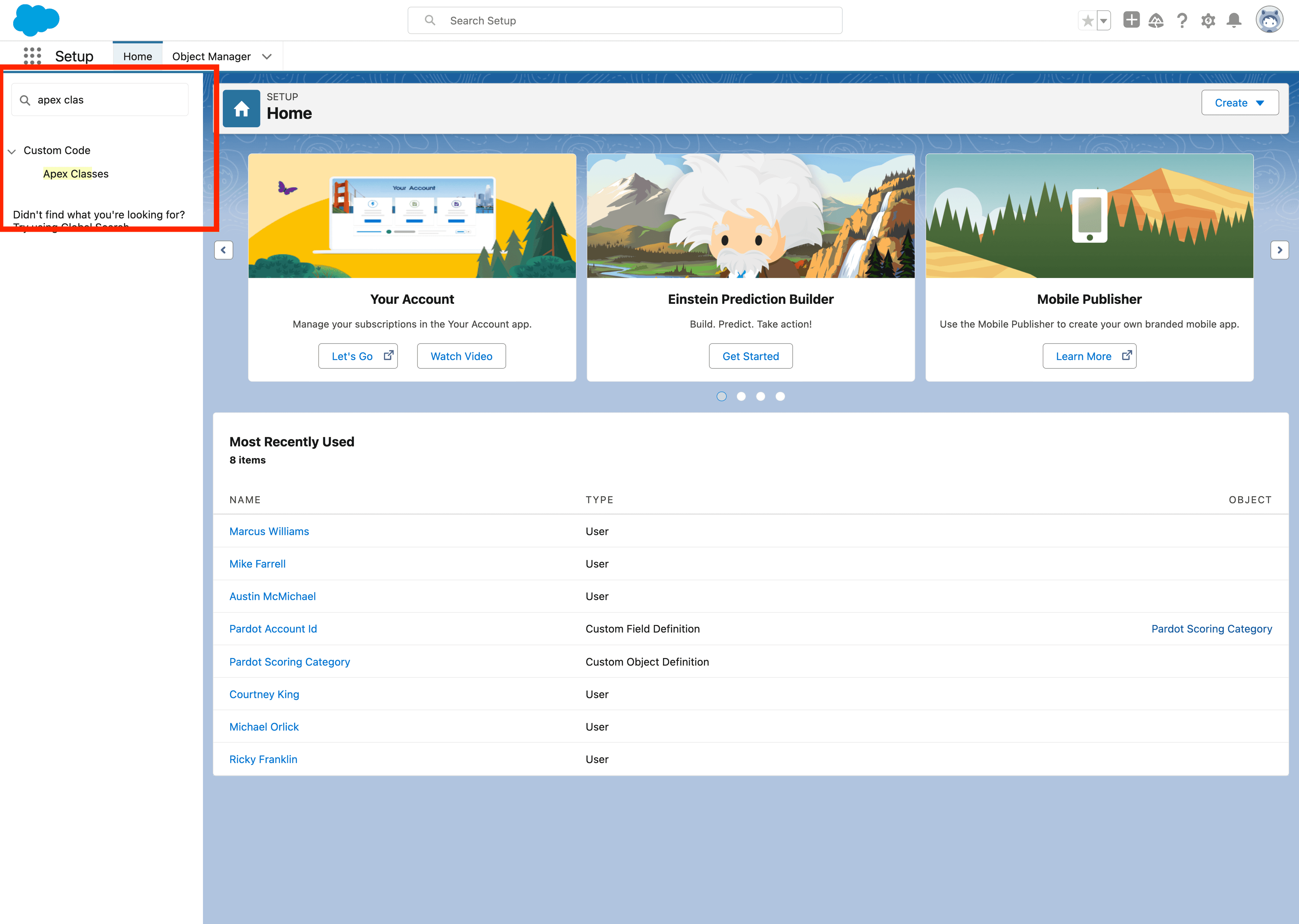
Task: Open Global Actions plus icon
Action: 1131,20
